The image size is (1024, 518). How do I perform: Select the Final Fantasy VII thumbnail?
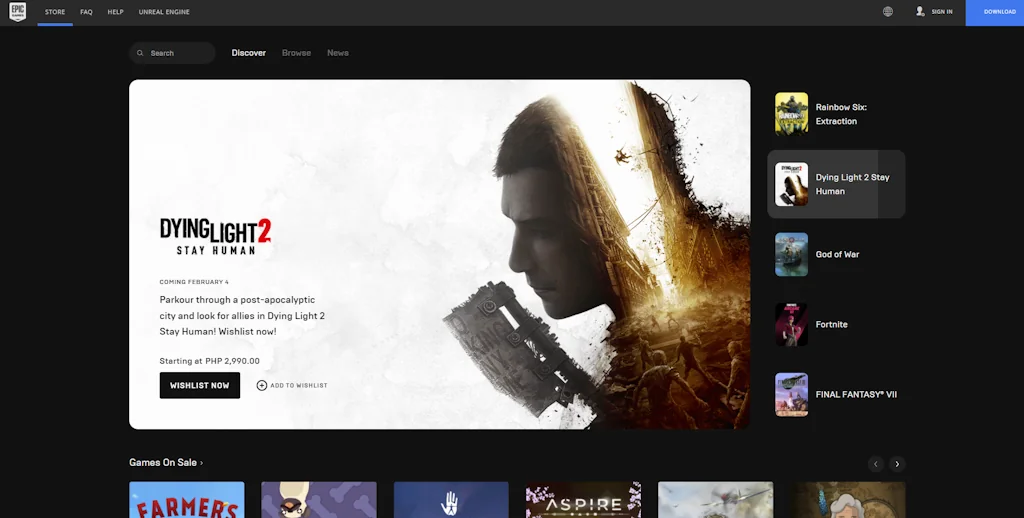792,395
